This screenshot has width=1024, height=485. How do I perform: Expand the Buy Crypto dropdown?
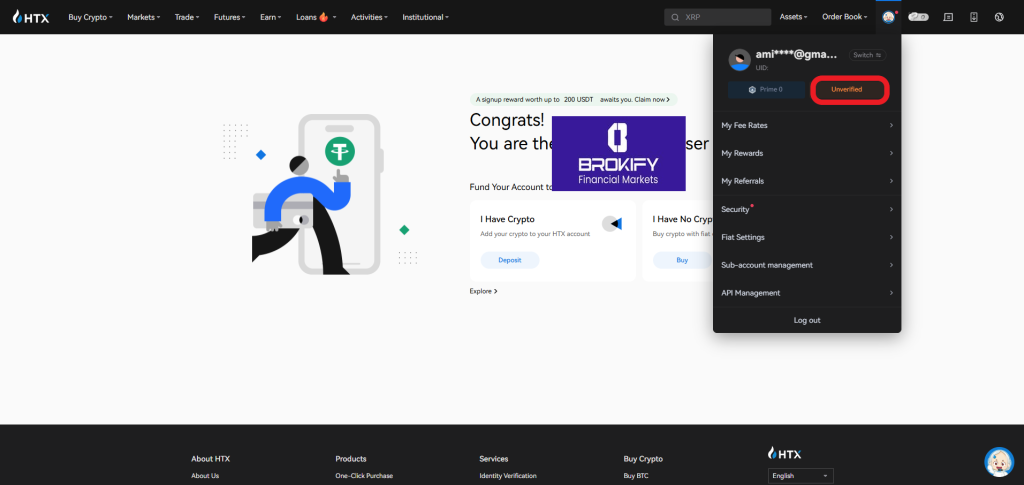pyautogui.click(x=90, y=17)
